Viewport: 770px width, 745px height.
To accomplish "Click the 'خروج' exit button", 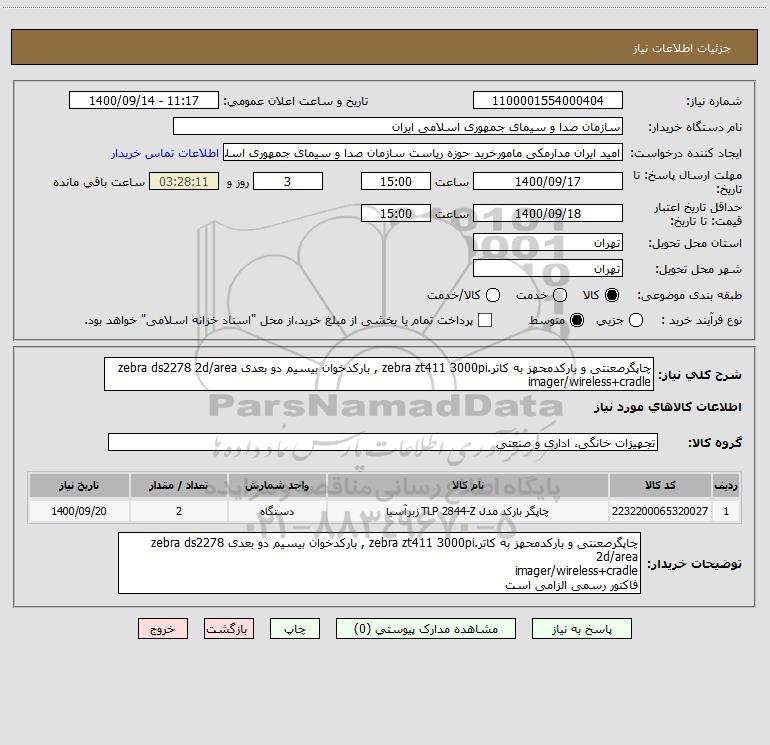I will [163, 629].
